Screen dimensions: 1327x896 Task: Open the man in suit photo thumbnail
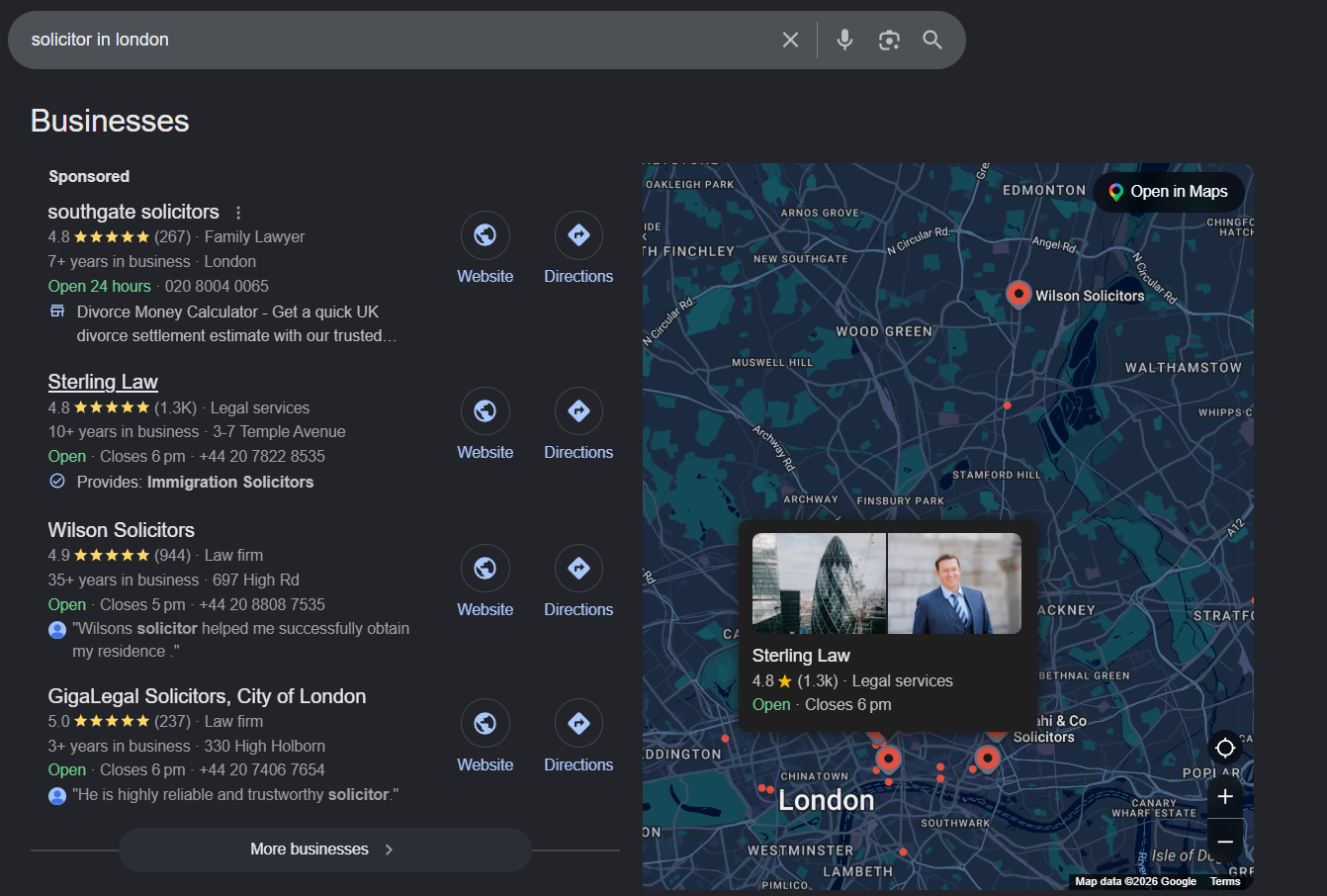tap(955, 583)
